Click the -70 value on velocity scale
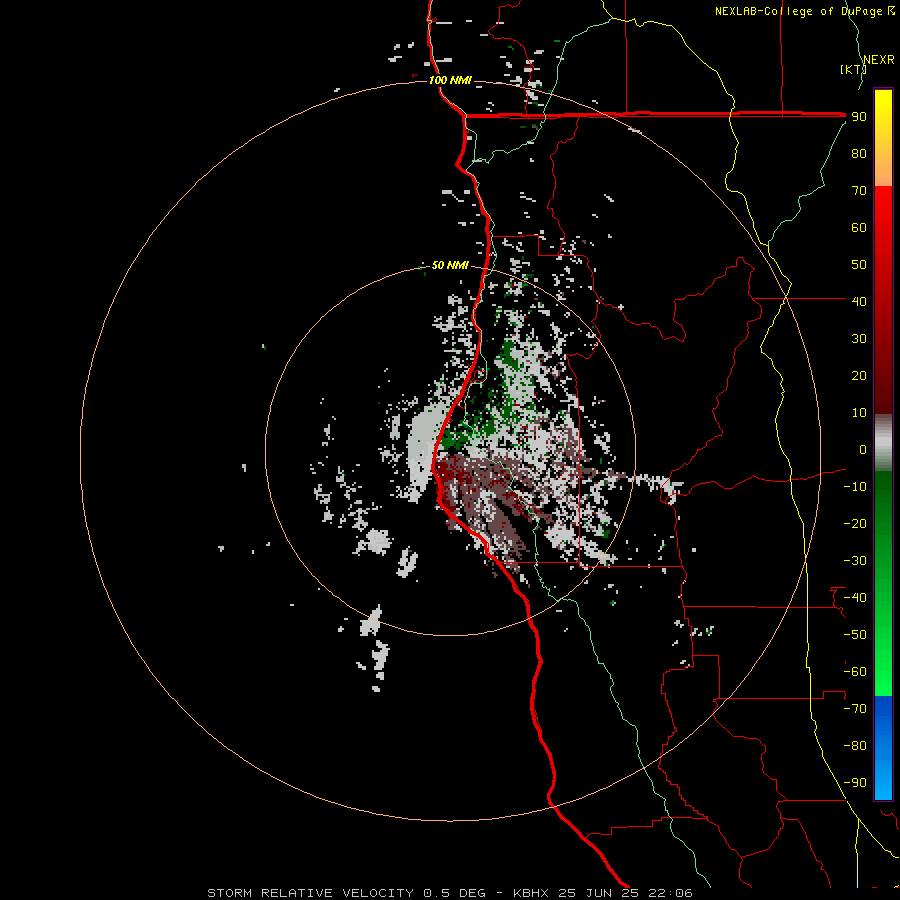 point(855,708)
